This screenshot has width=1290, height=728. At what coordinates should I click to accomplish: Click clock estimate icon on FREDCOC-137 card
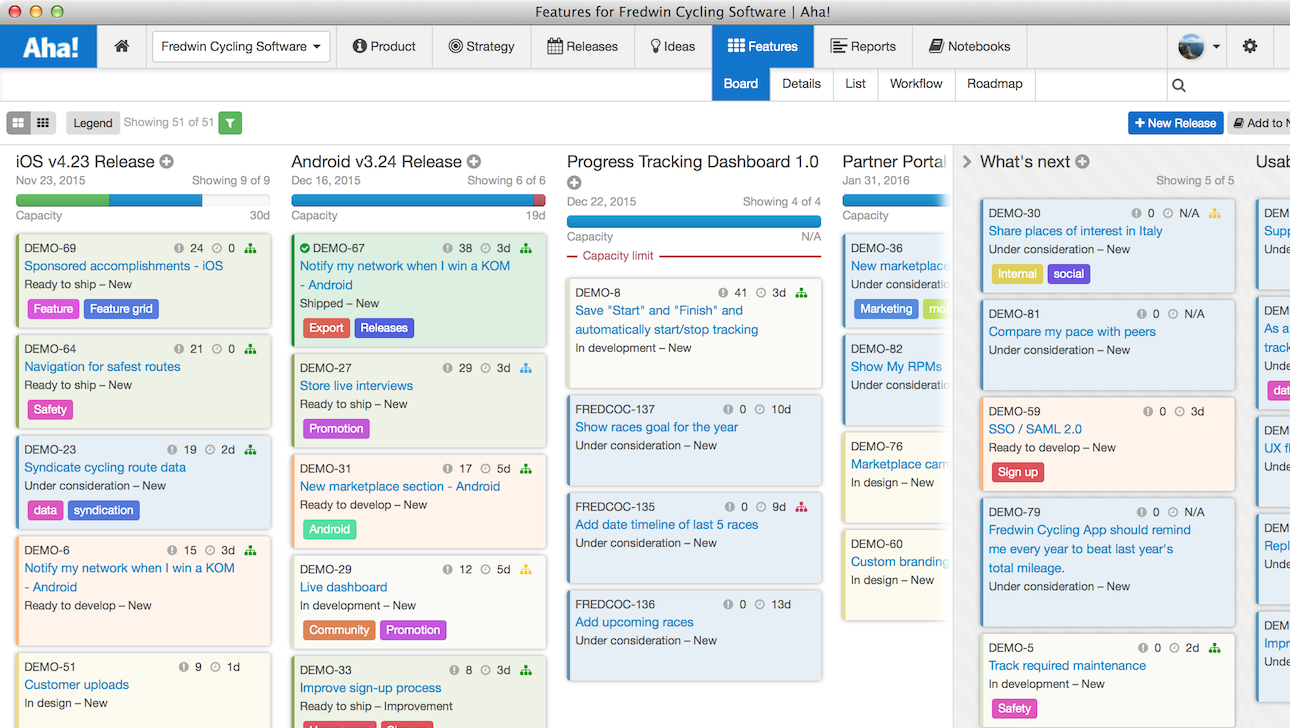click(761, 409)
